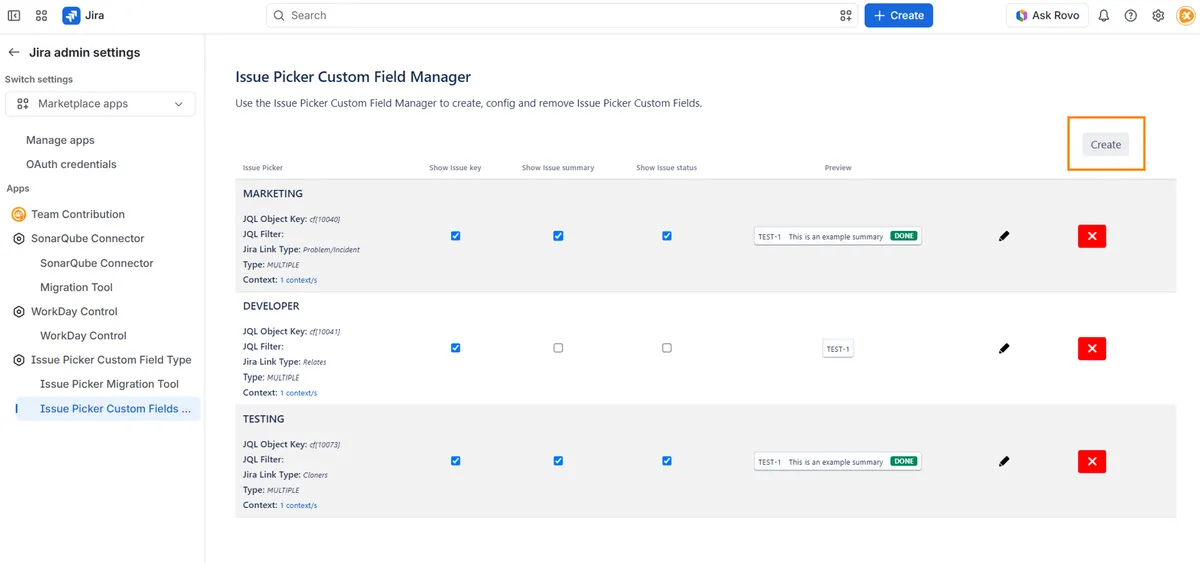Click the back arrow beside Jira admin settings

pos(14,52)
